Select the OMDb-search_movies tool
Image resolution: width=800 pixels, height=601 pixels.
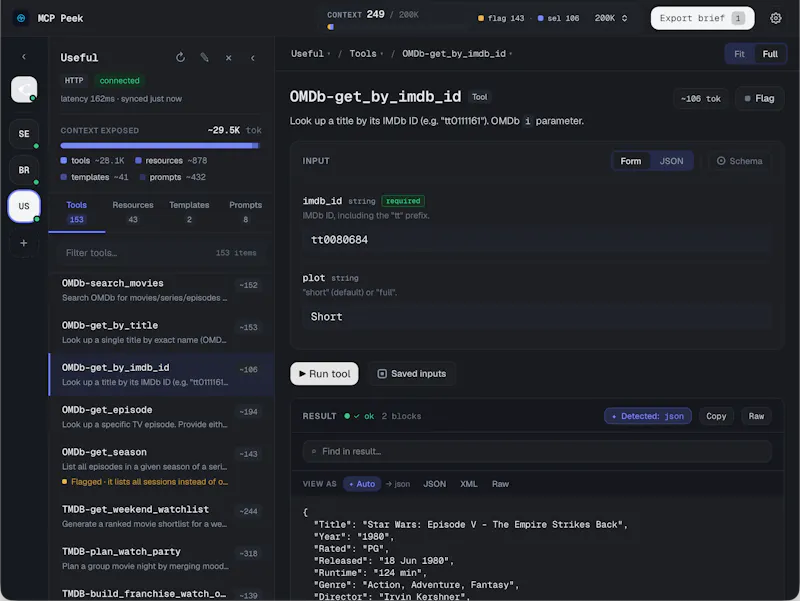click(x=161, y=290)
